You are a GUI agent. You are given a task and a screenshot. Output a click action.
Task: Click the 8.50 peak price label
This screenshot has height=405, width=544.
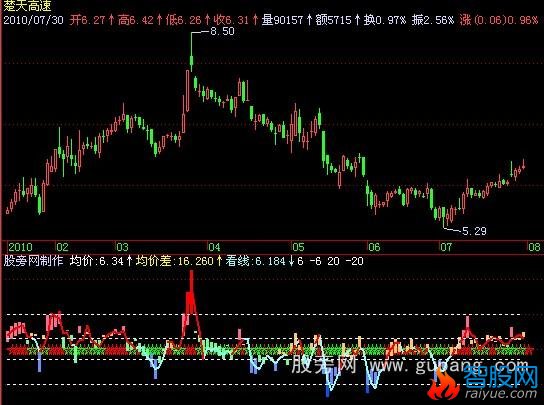[222, 31]
